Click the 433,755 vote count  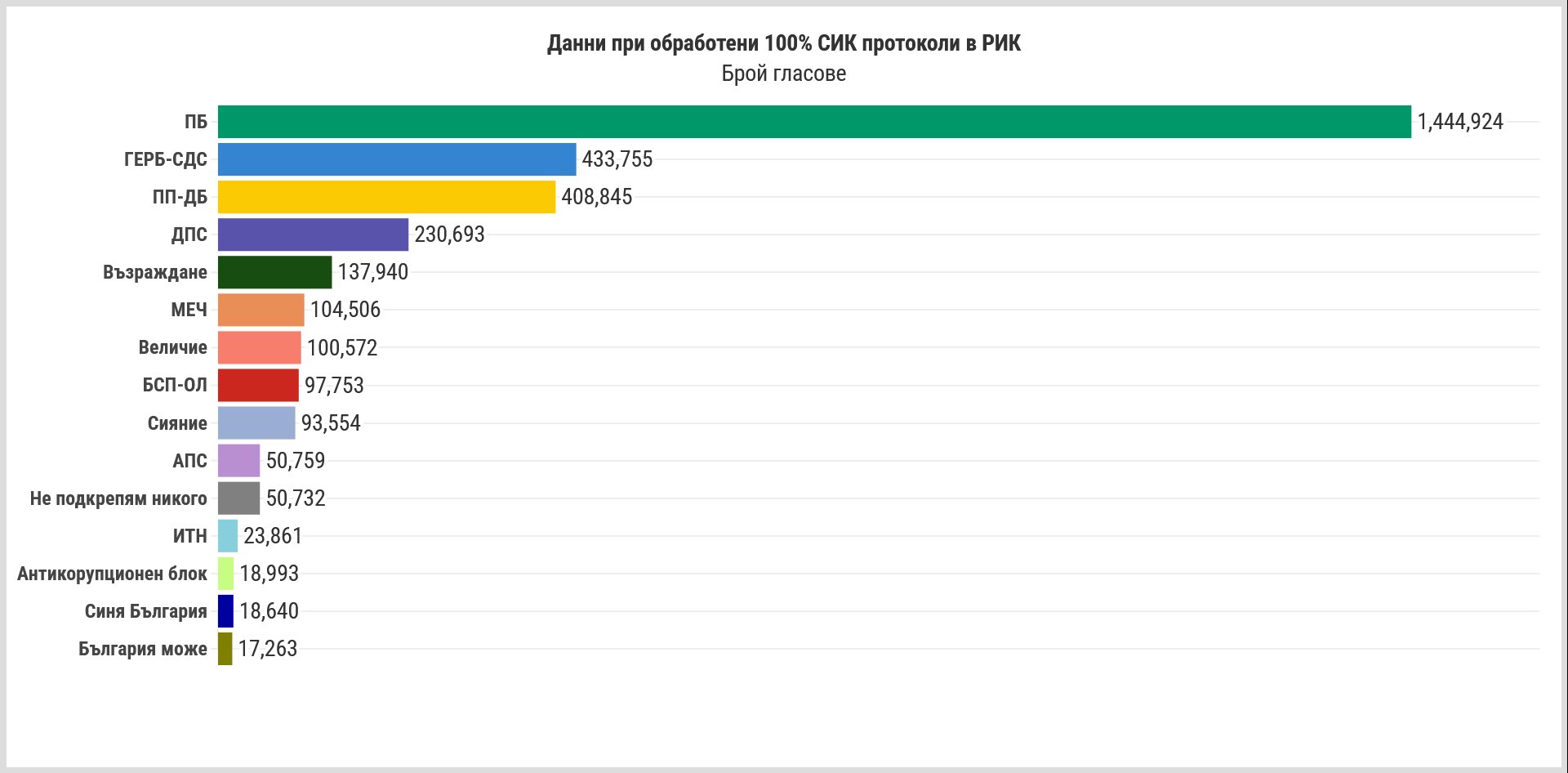(x=617, y=159)
